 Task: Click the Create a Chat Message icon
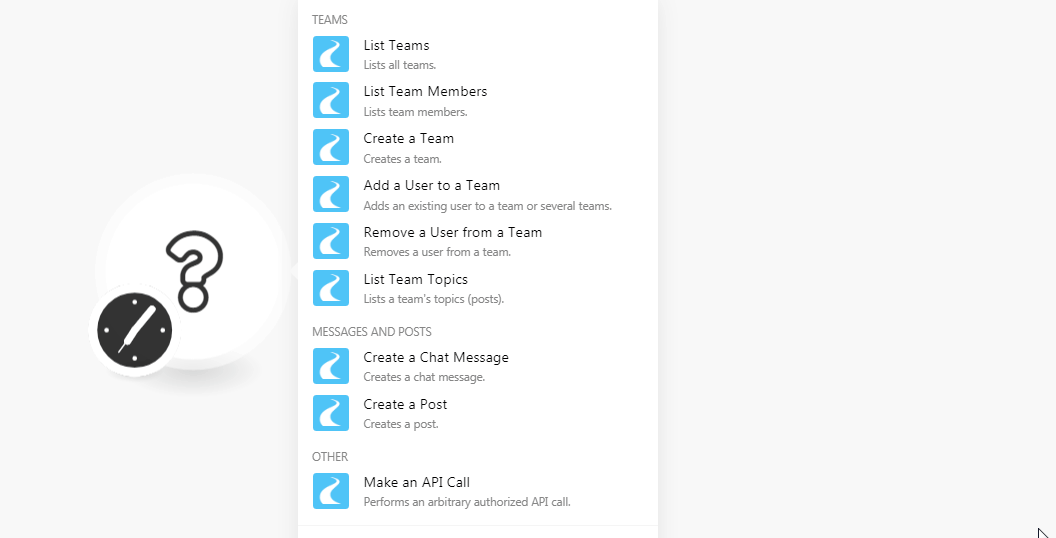[x=331, y=366]
